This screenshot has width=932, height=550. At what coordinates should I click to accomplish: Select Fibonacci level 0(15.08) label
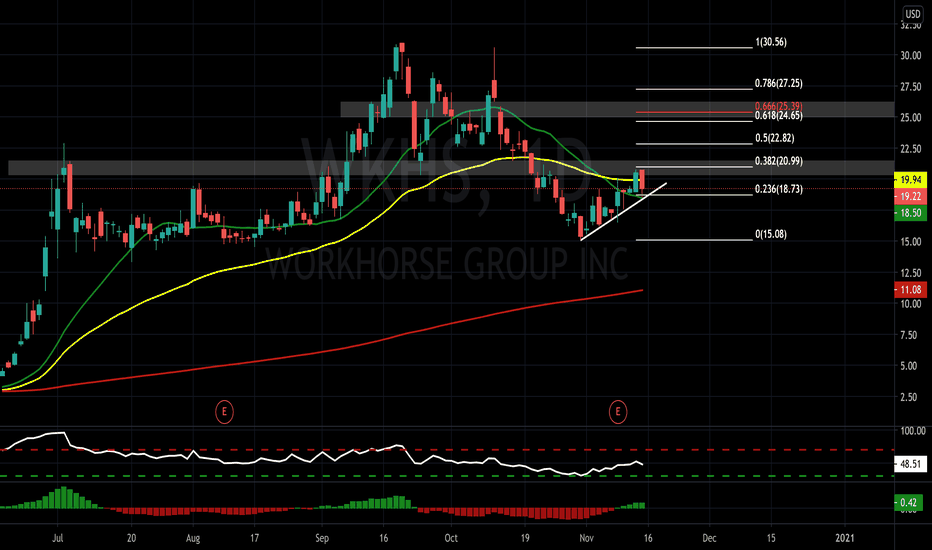771,234
